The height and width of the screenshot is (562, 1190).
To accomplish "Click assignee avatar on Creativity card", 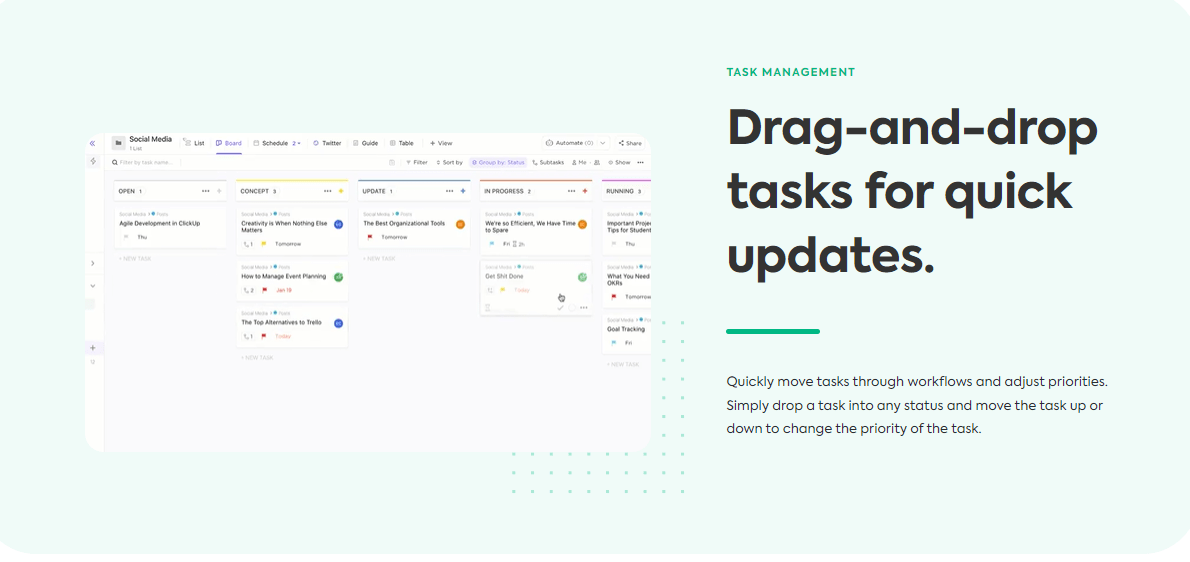I will [338, 224].
